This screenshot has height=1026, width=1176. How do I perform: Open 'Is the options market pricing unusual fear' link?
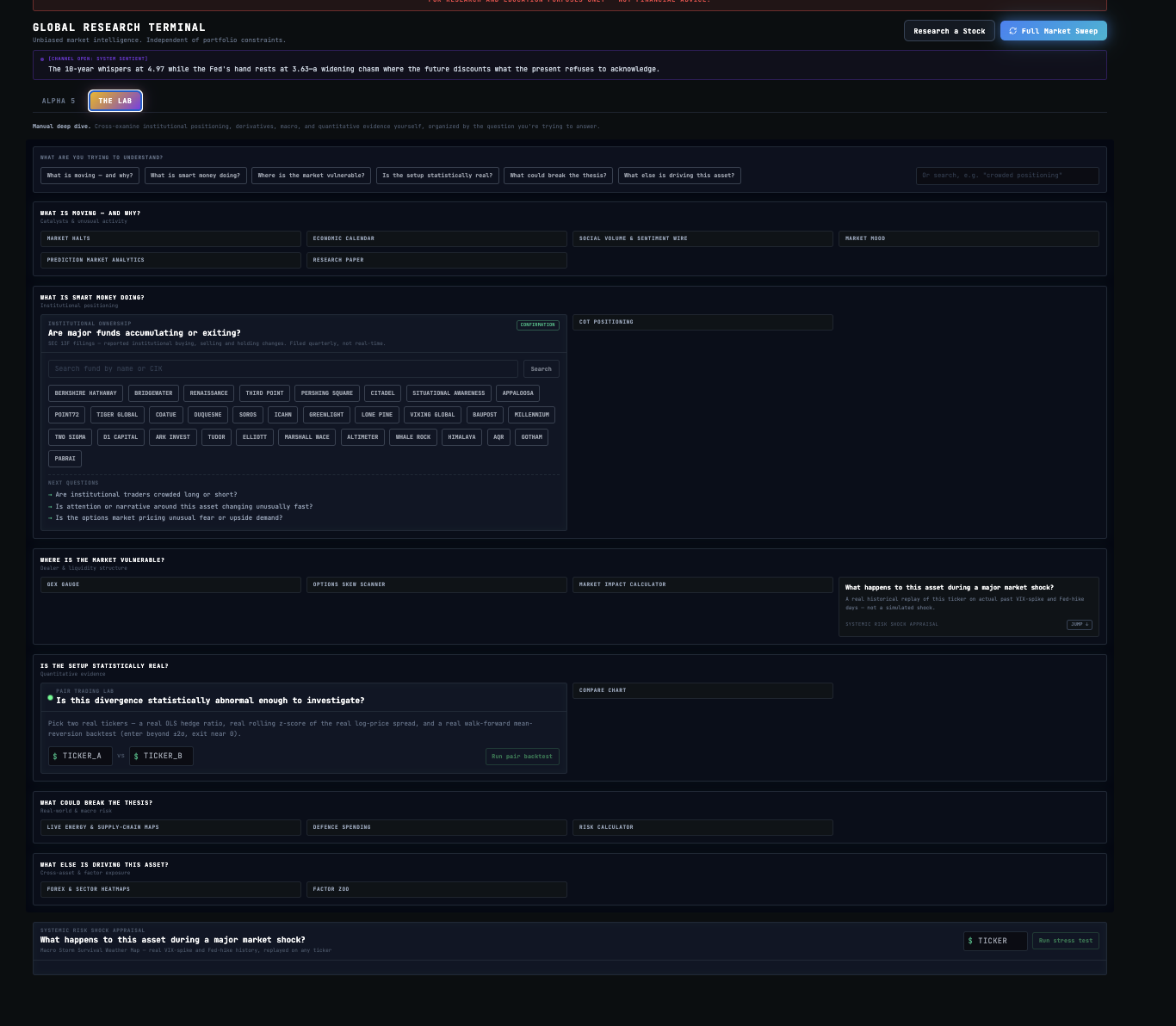click(169, 518)
